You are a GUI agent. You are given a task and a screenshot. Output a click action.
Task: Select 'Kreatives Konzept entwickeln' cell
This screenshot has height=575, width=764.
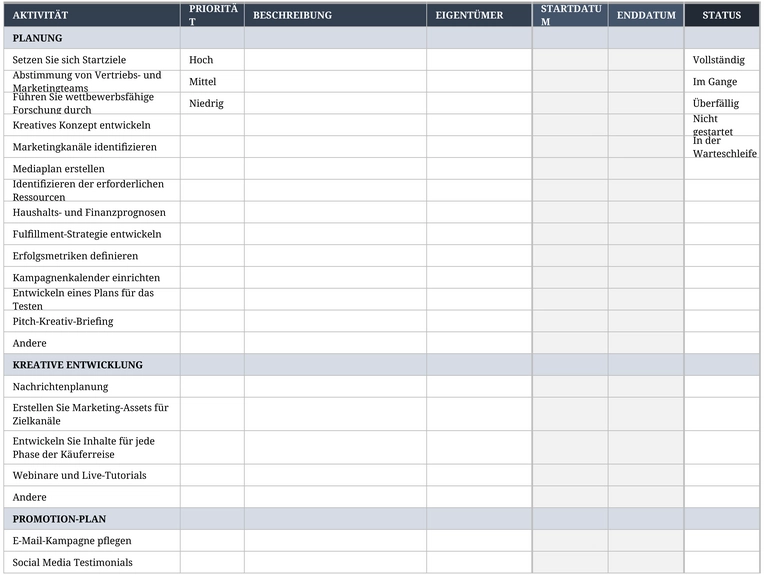(92, 125)
